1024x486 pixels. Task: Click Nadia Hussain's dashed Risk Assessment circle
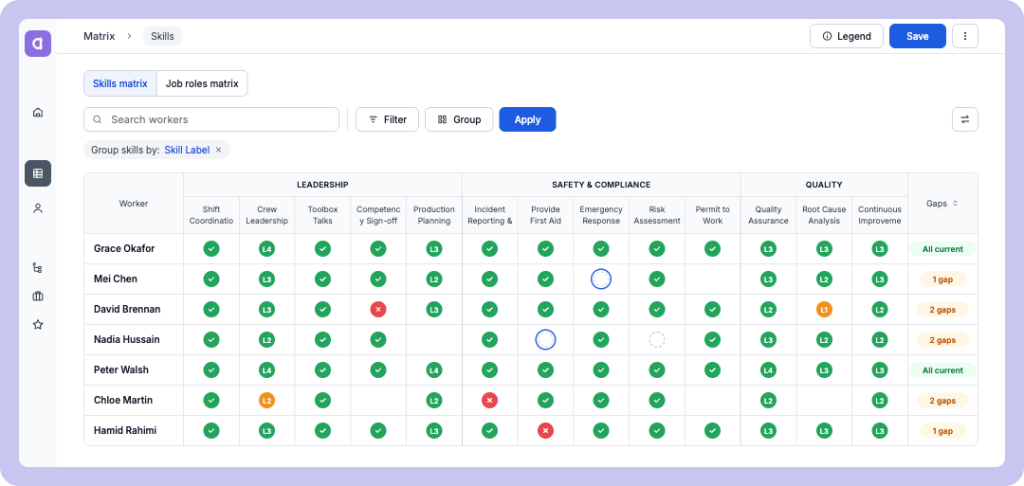pos(657,340)
